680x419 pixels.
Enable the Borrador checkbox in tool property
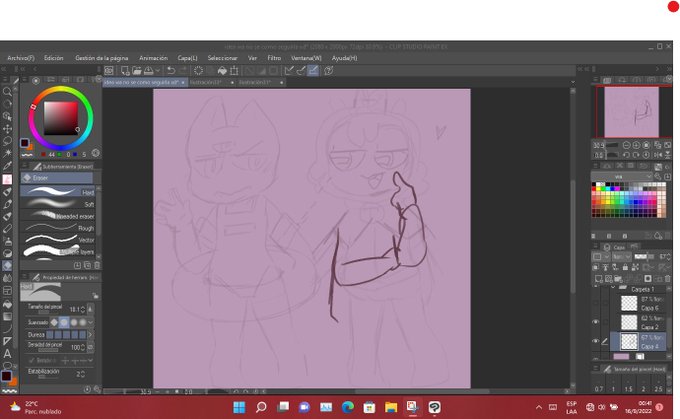[x=31, y=360]
